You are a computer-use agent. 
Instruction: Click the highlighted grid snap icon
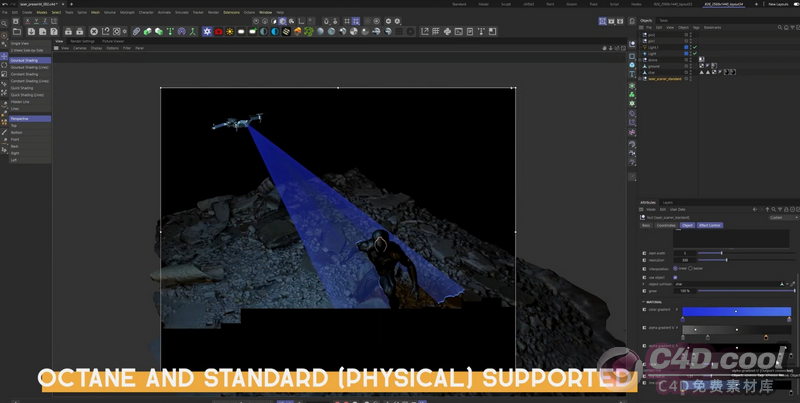(x=356, y=21)
